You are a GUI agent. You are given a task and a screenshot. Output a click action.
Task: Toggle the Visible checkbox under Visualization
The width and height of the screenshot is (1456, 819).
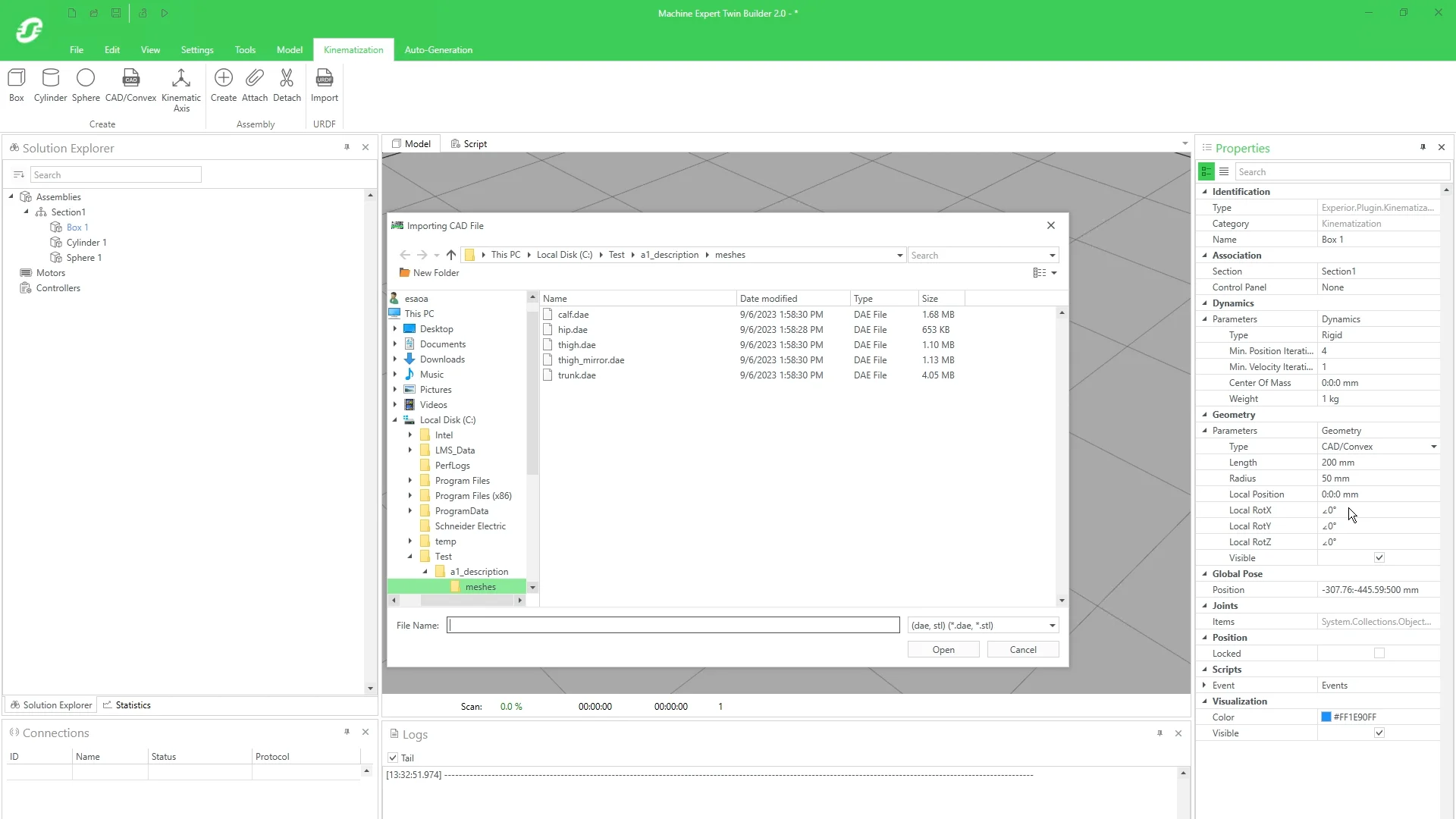[1379, 733]
